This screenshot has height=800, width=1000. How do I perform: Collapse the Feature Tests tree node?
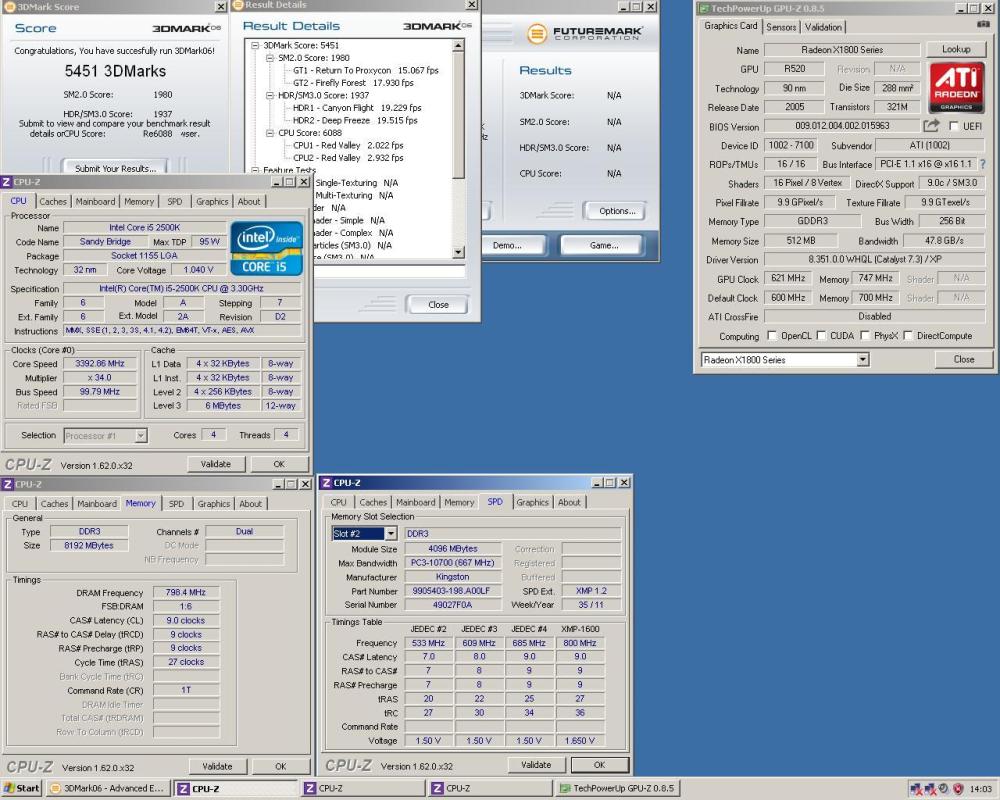(255, 170)
